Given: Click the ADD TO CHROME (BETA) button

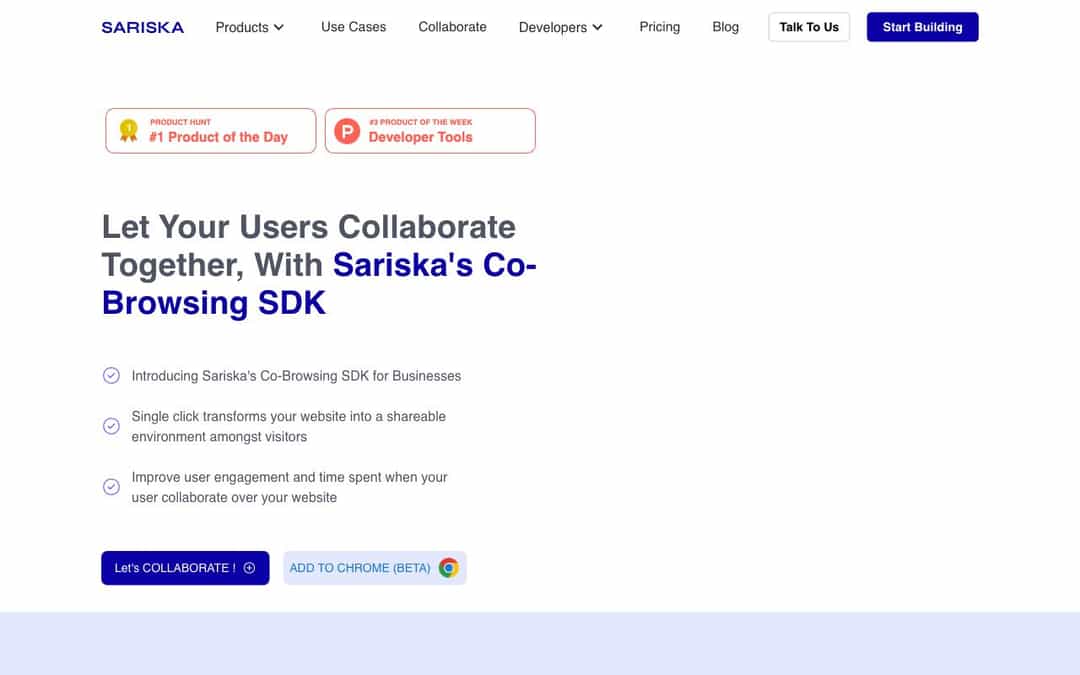Looking at the screenshot, I should pos(375,568).
